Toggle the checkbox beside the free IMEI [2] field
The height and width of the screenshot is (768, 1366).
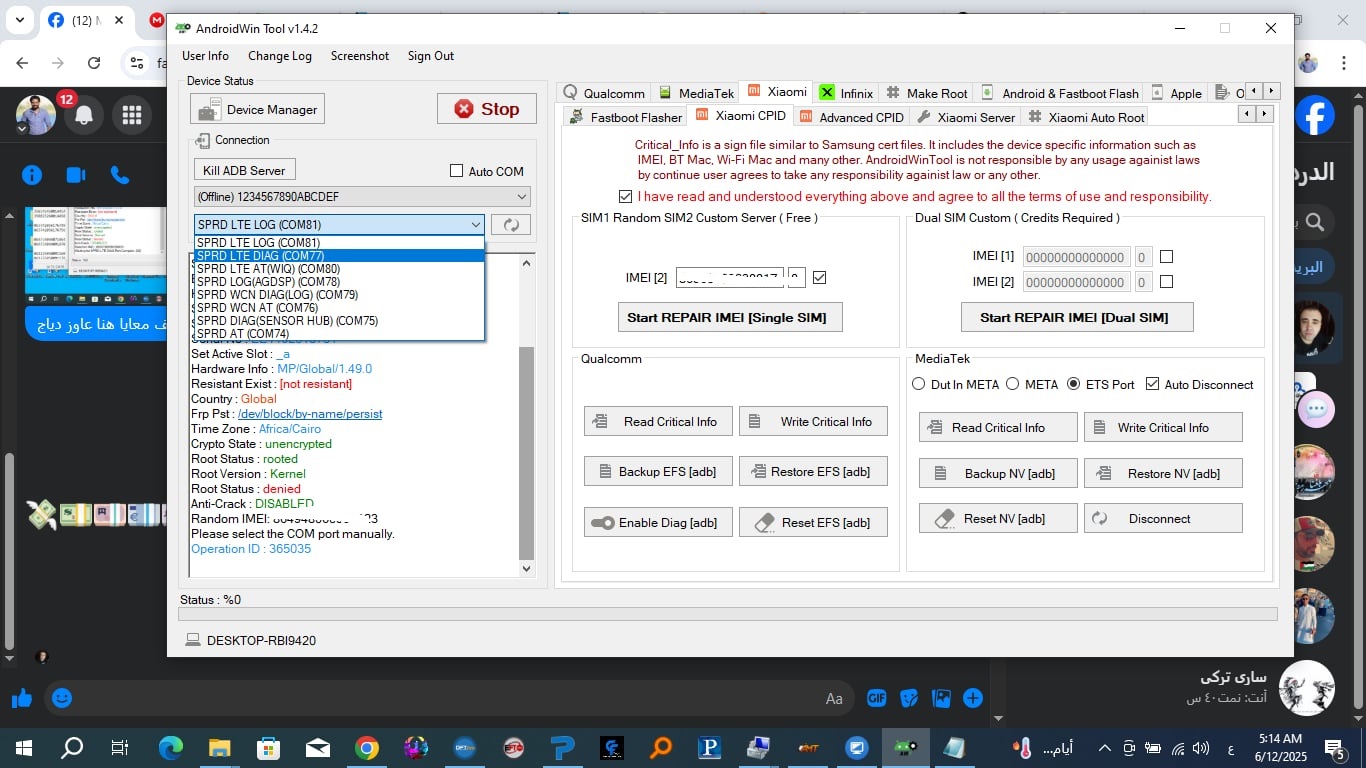[820, 277]
